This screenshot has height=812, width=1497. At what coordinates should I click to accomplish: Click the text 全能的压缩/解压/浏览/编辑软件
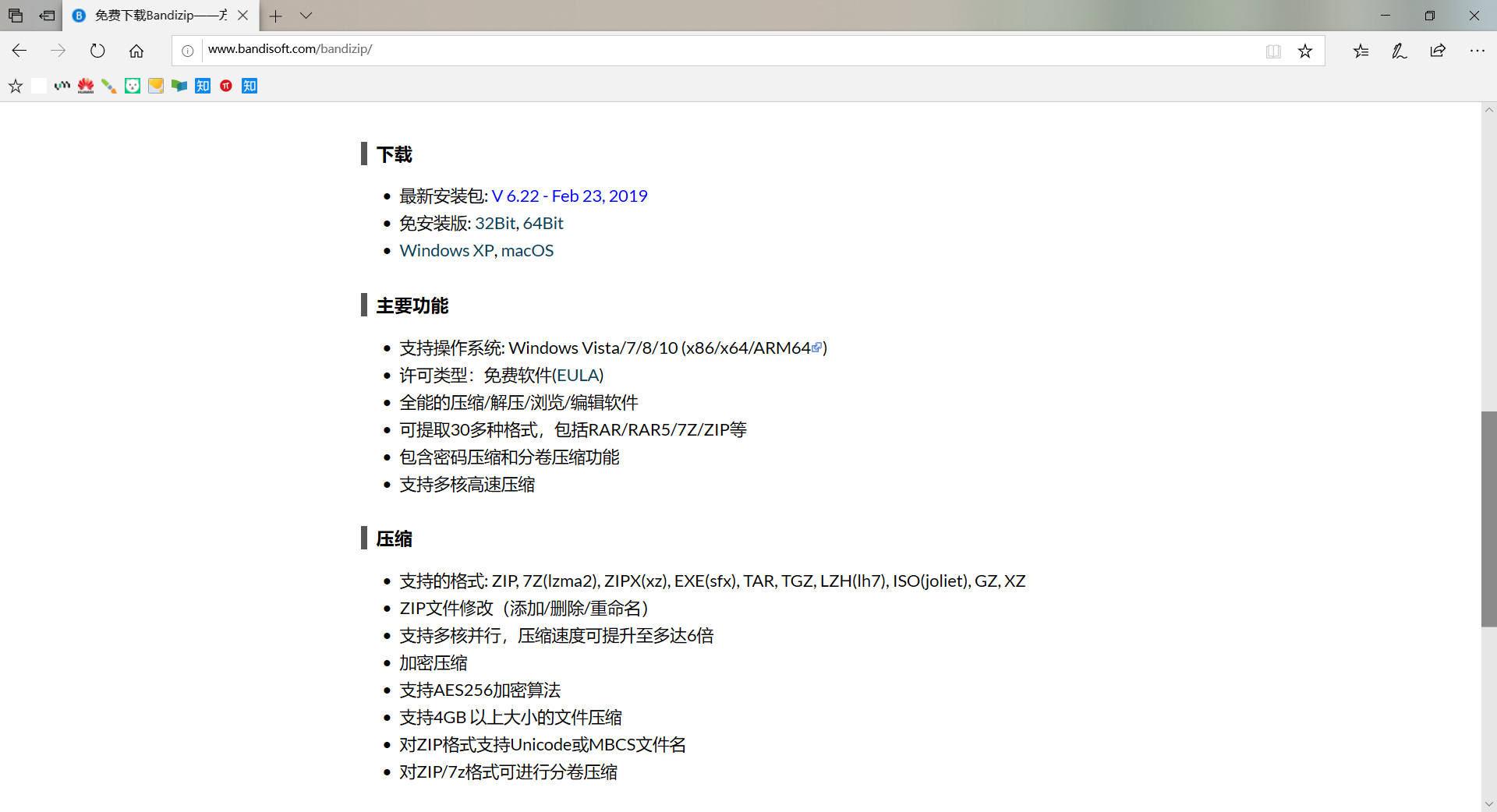click(x=519, y=403)
